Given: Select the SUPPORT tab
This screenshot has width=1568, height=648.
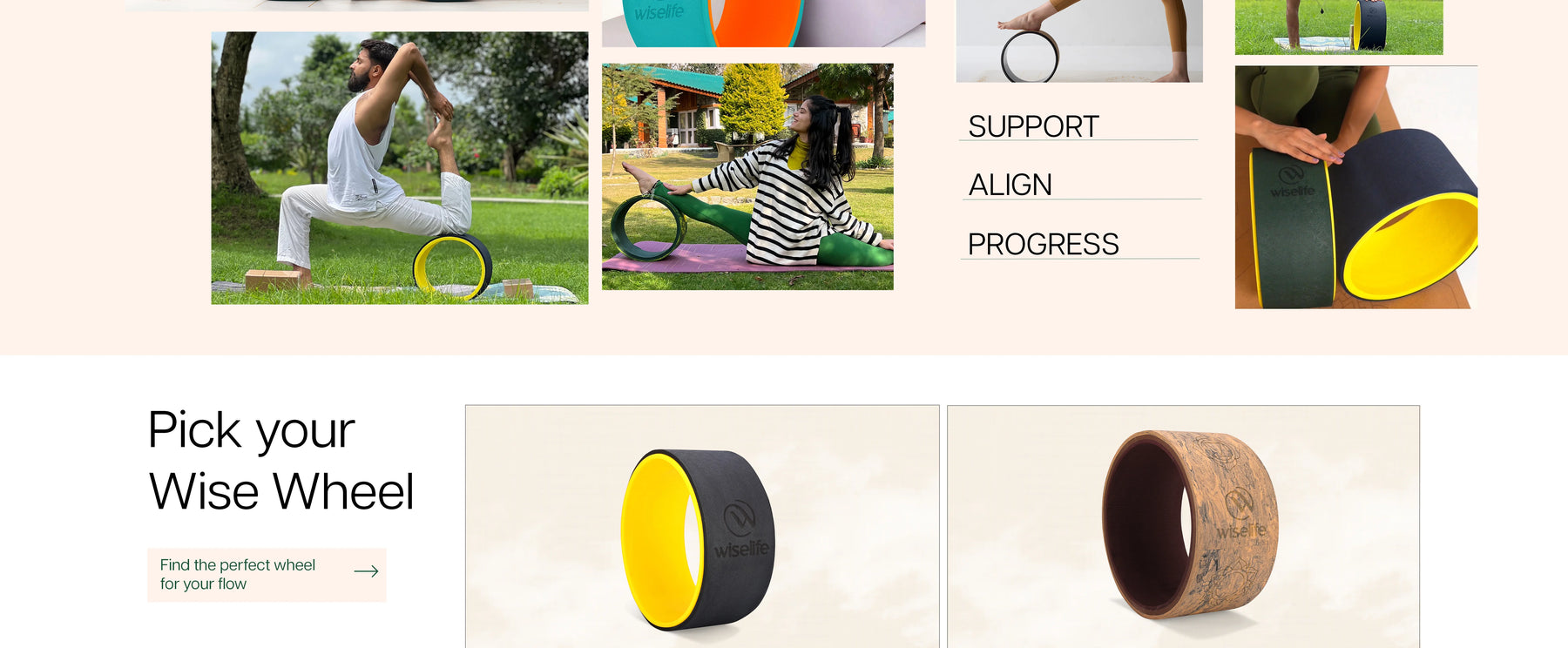Looking at the screenshot, I should pos(1033,126).
